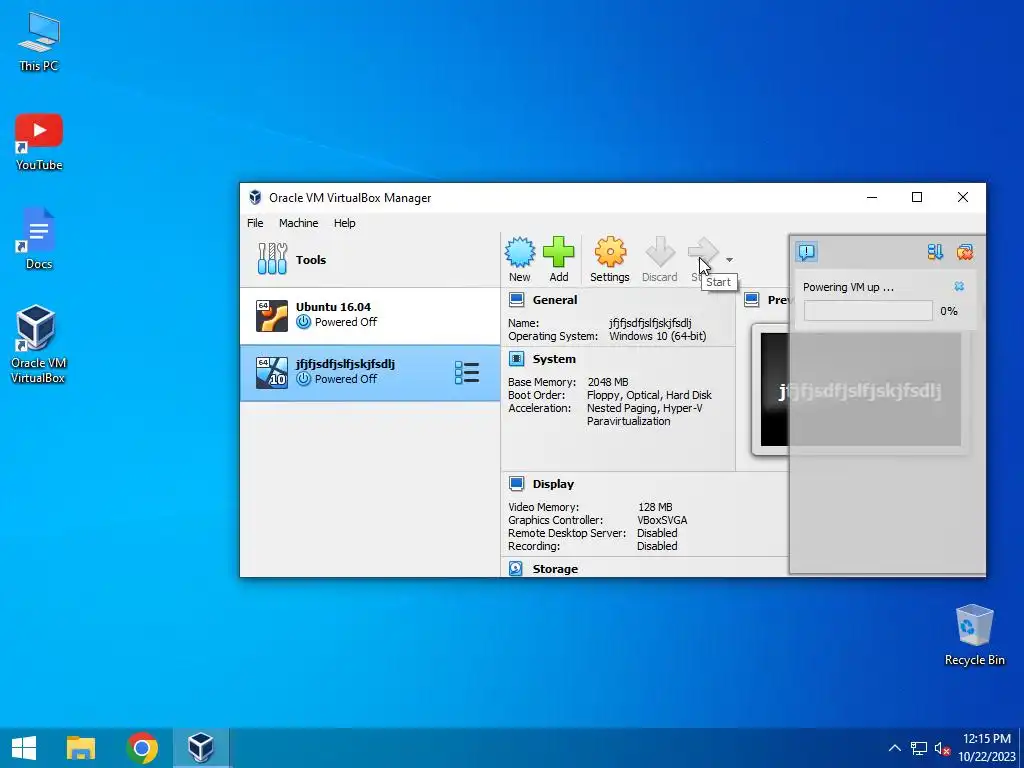Image resolution: width=1024 pixels, height=768 pixels.
Task: Open the YouTube desktop shortcut
Action: (39, 142)
